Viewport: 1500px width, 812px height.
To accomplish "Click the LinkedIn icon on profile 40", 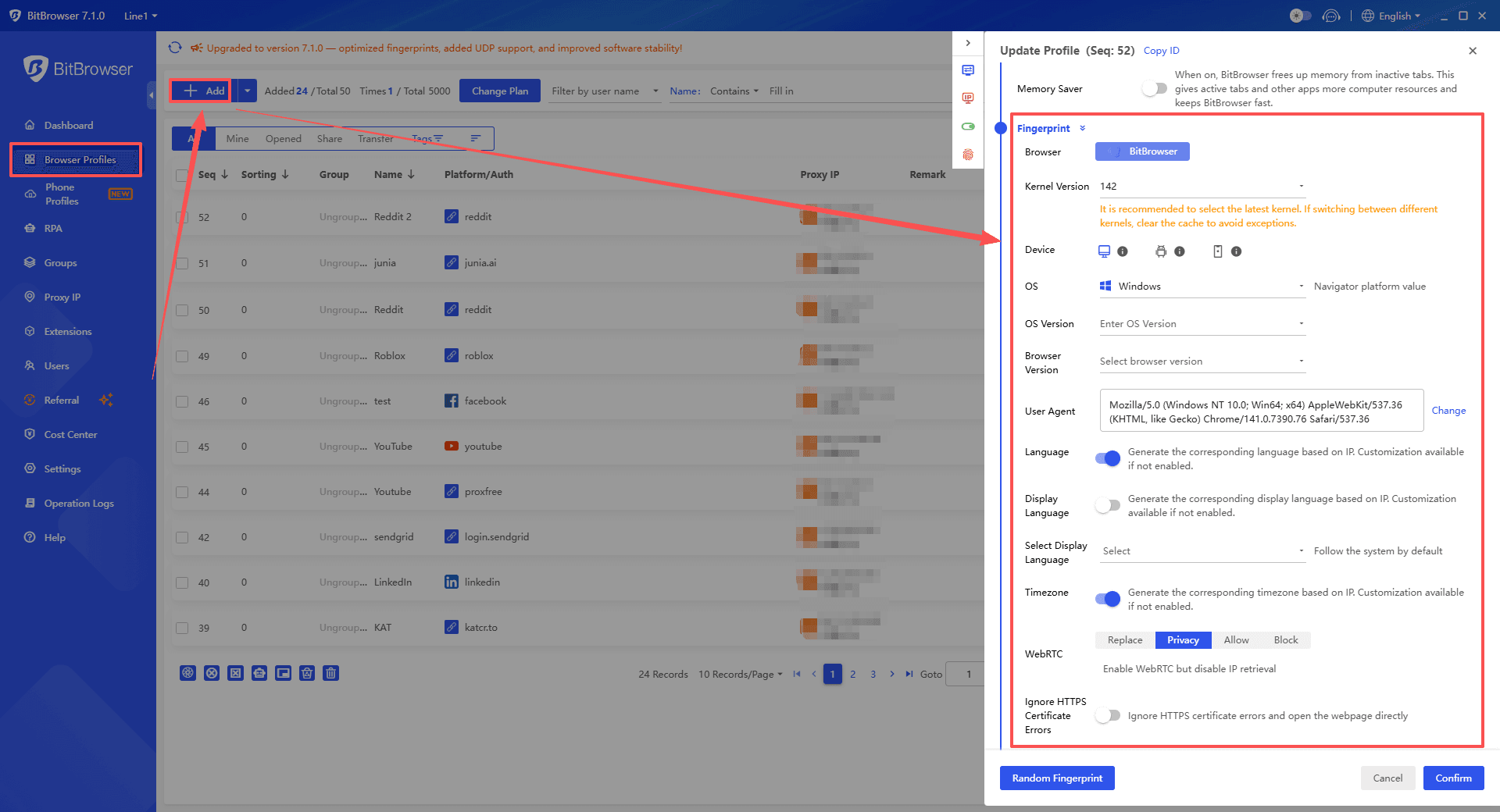I will [452, 582].
